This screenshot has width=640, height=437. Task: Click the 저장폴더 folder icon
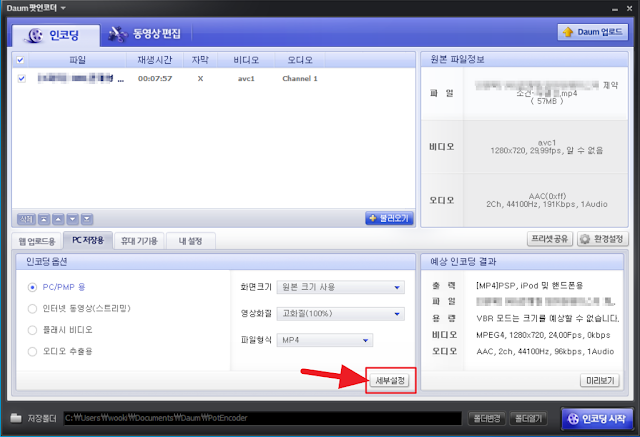tap(16, 418)
